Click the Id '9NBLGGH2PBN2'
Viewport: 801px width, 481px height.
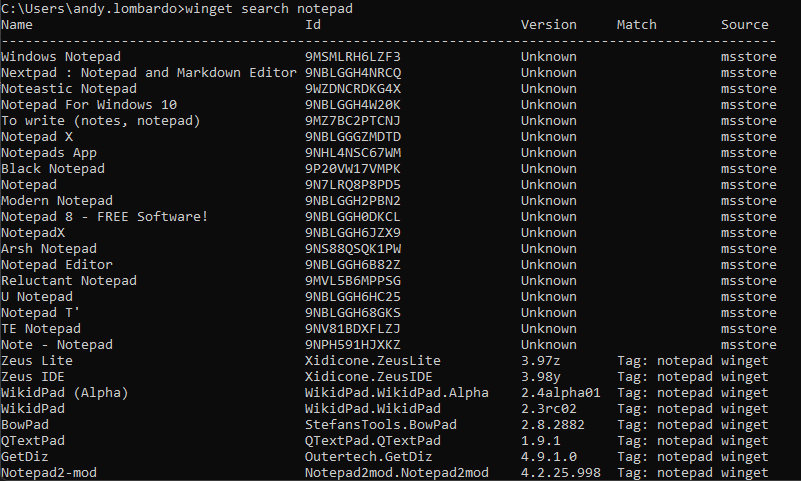click(352, 201)
